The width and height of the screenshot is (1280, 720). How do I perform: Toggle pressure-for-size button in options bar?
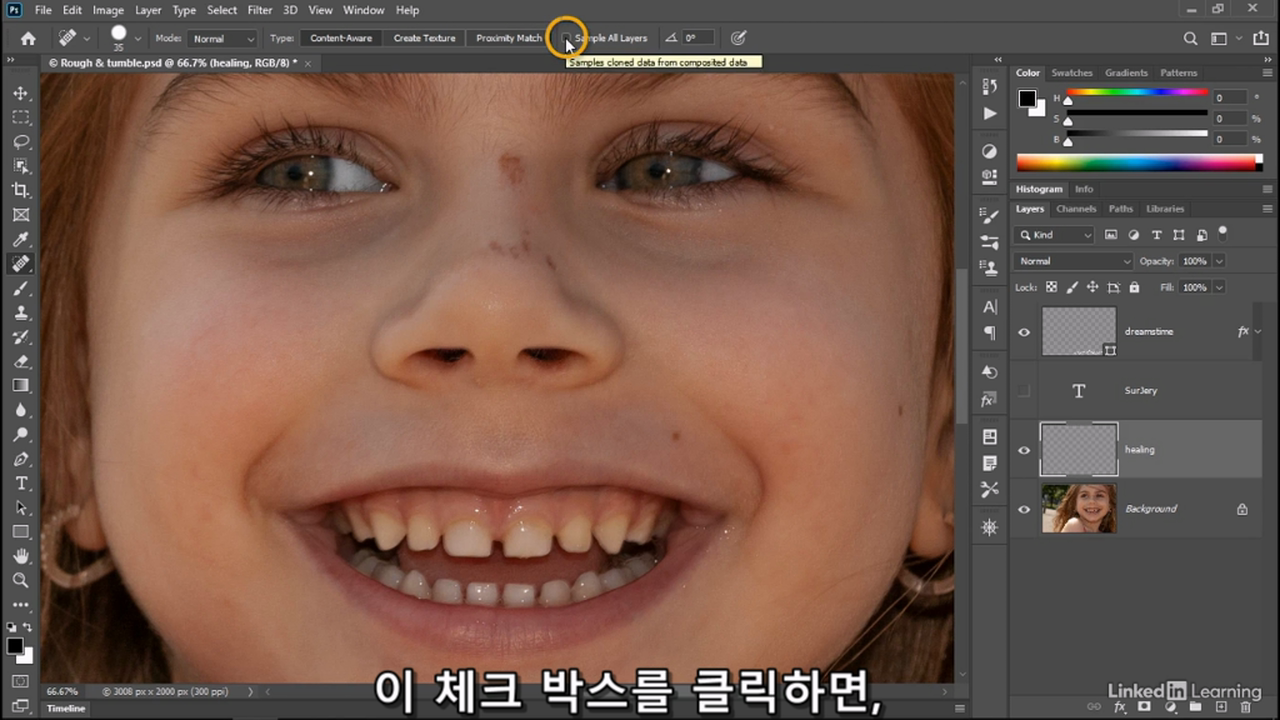[x=738, y=38]
